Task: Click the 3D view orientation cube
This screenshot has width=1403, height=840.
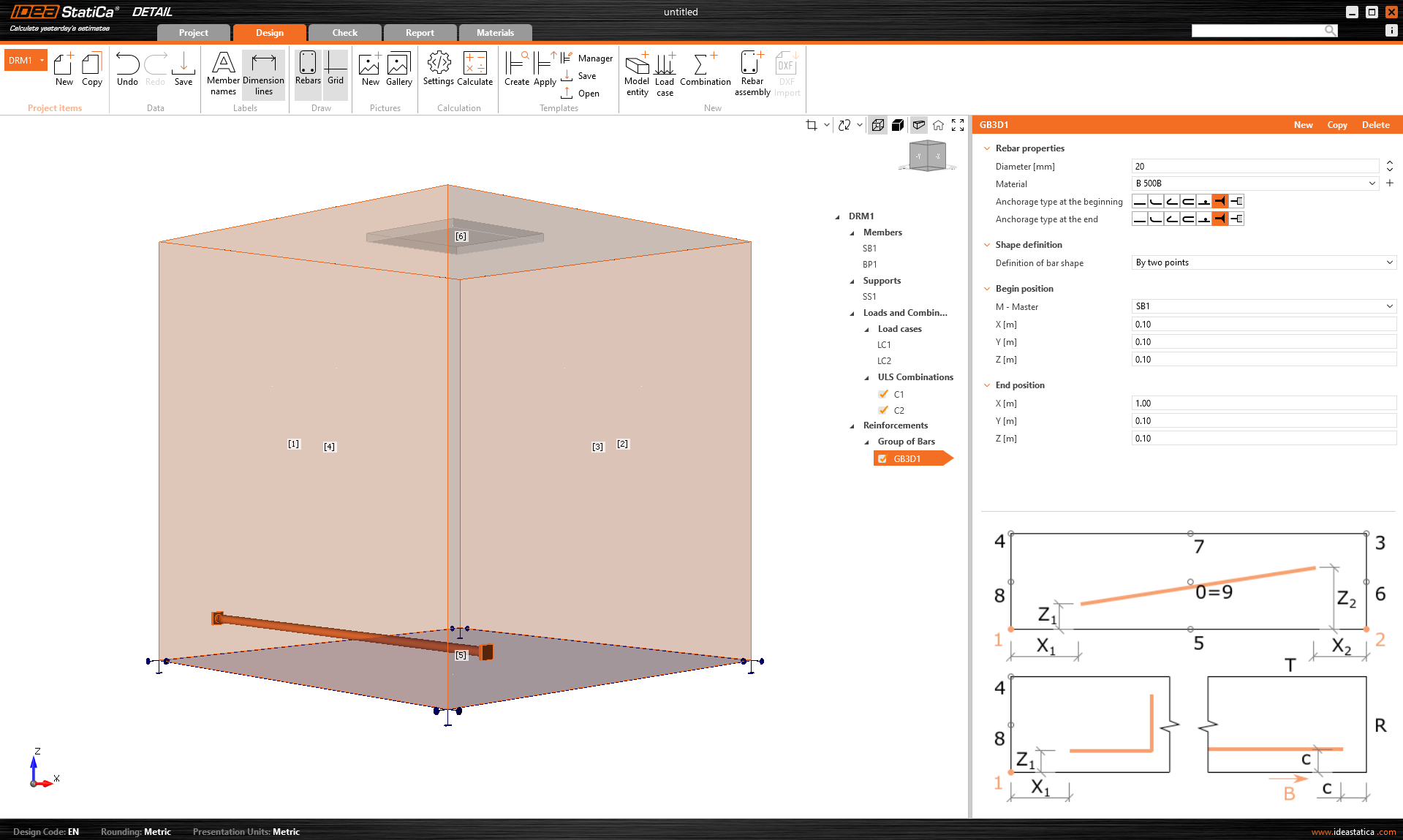Action: click(x=927, y=156)
